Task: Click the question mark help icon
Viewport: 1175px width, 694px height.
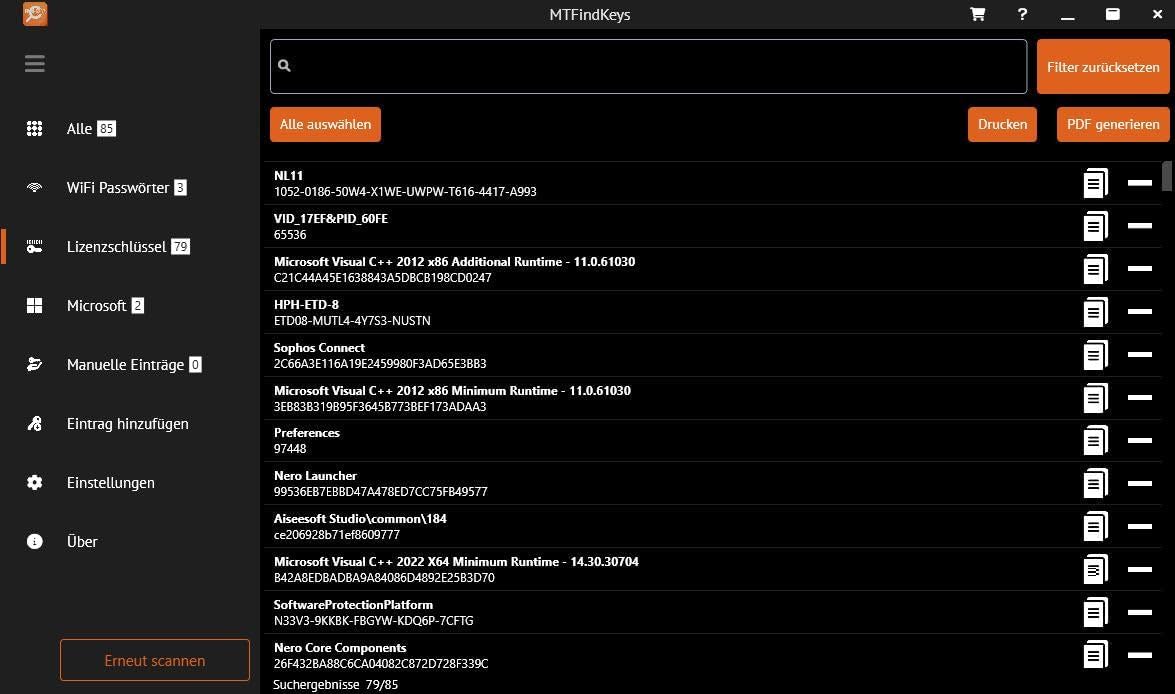Action: tap(1022, 14)
